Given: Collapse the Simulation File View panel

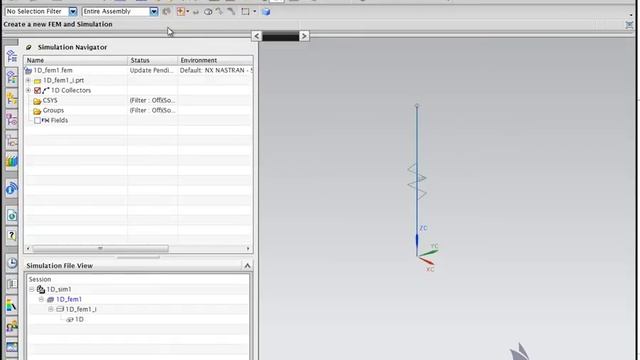Looking at the screenshot, I should (247, 266).
